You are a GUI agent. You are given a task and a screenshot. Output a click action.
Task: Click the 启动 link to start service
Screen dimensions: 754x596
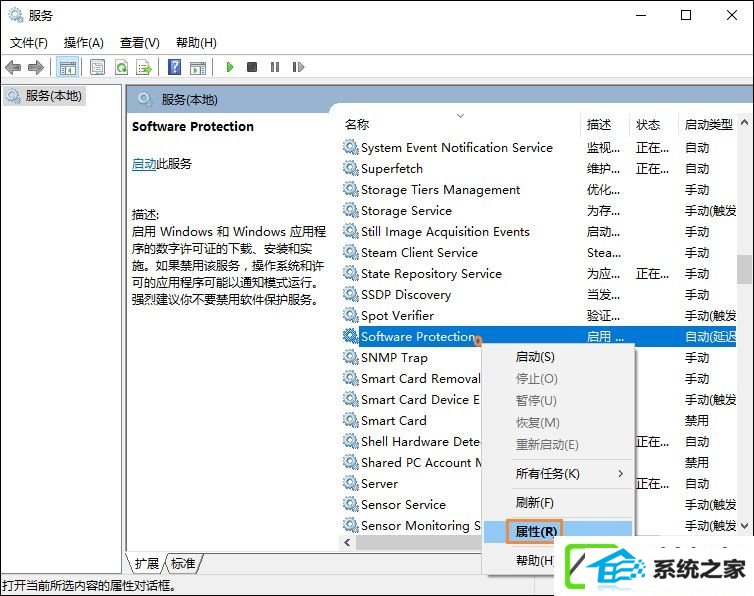144,164
